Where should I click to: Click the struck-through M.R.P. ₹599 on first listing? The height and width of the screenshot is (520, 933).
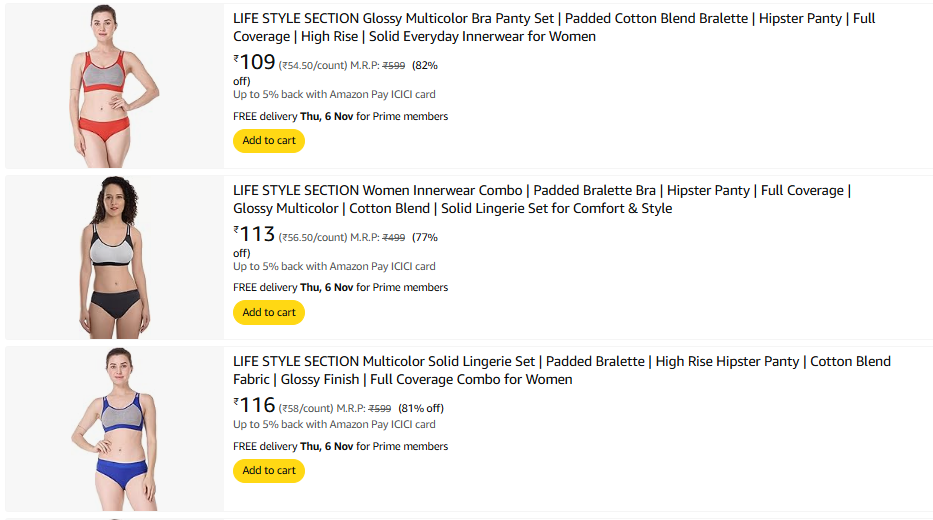[x=393, y=66]
